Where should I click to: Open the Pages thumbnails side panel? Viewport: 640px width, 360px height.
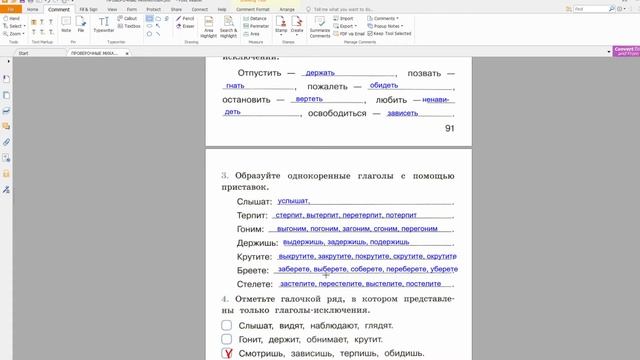[x=6, y=95]
